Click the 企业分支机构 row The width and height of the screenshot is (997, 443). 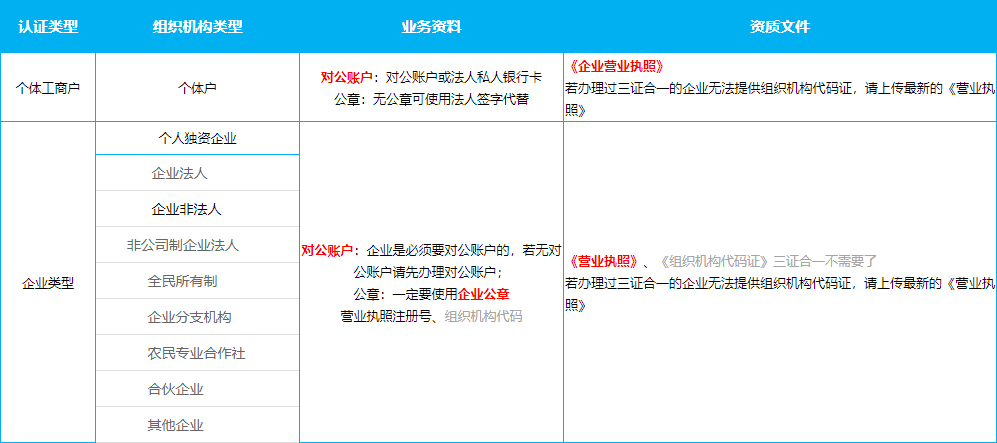tap(190, 317)
